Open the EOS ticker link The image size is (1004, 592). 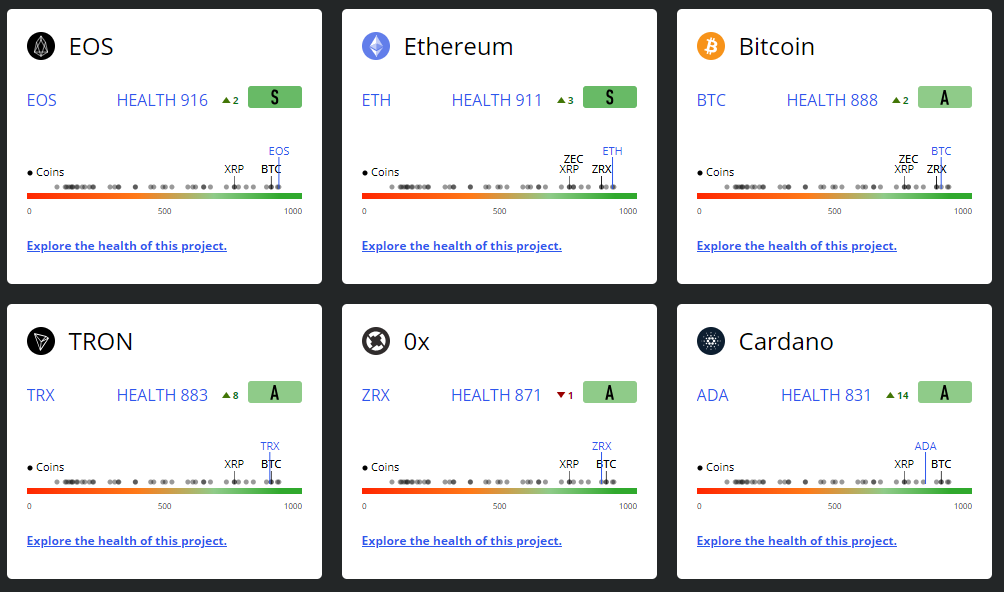coord(39,100)
